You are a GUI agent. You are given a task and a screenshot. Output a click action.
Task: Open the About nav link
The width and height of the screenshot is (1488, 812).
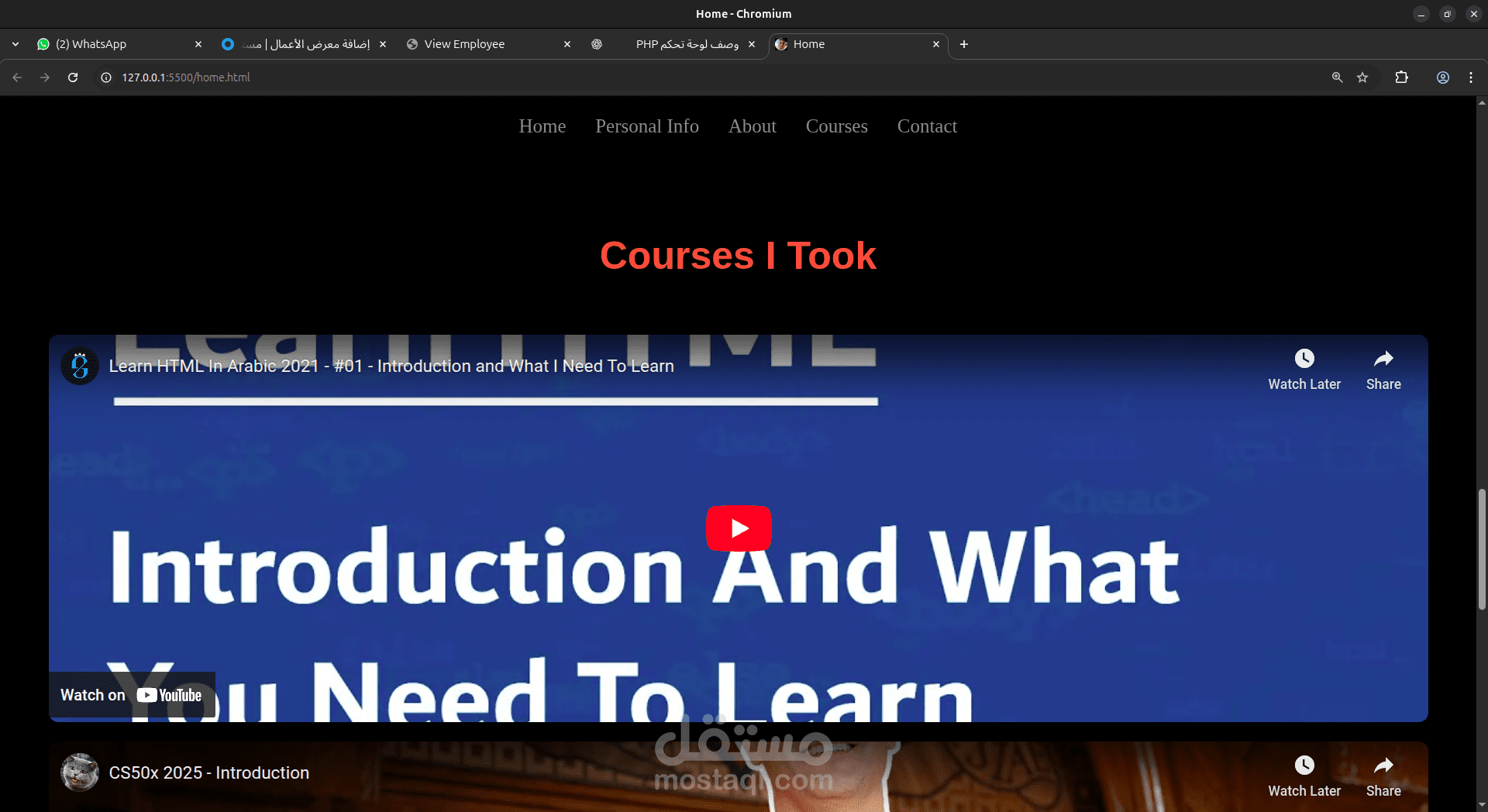click(x=753, y=126)
